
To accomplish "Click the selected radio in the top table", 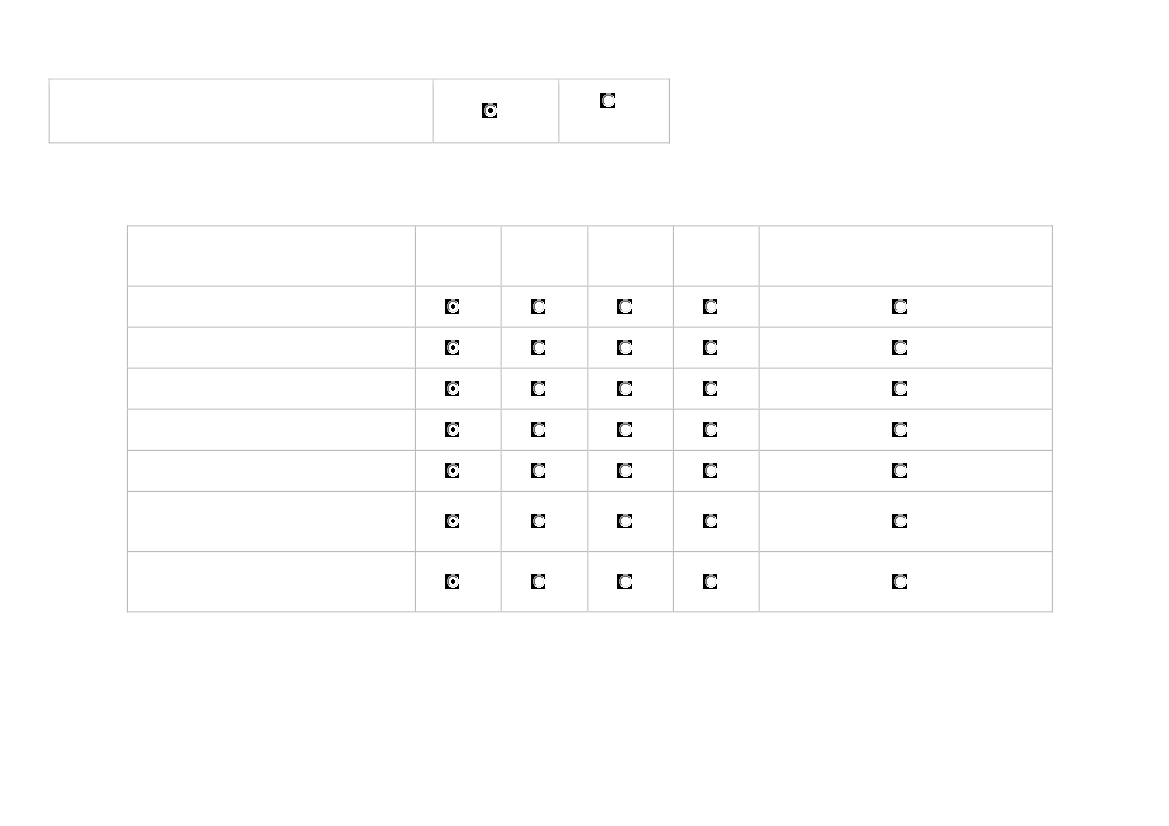I will pyautogui.click(x=490, y=111).
